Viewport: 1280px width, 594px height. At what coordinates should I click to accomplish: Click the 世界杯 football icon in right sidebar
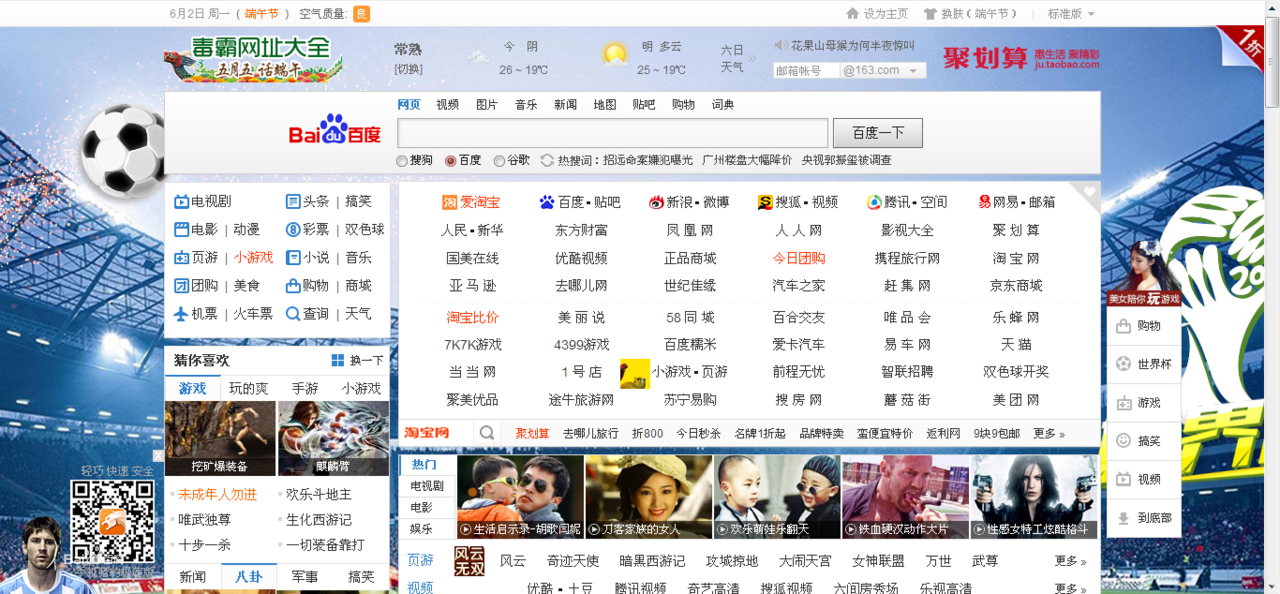[x=1123, y=364]
